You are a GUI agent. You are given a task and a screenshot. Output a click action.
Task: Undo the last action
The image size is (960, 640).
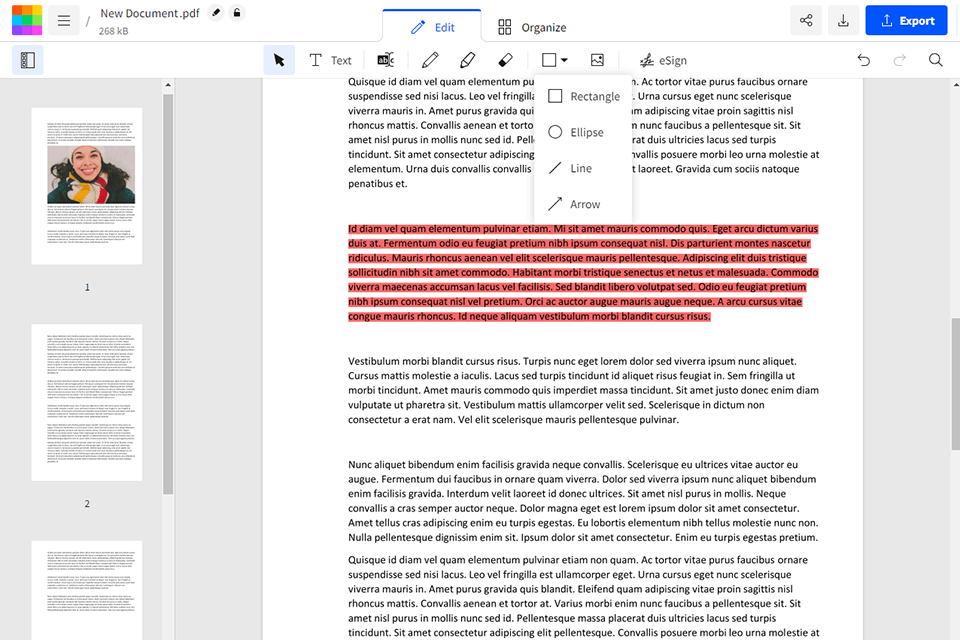pyautogui.click(x=863, y=60)
